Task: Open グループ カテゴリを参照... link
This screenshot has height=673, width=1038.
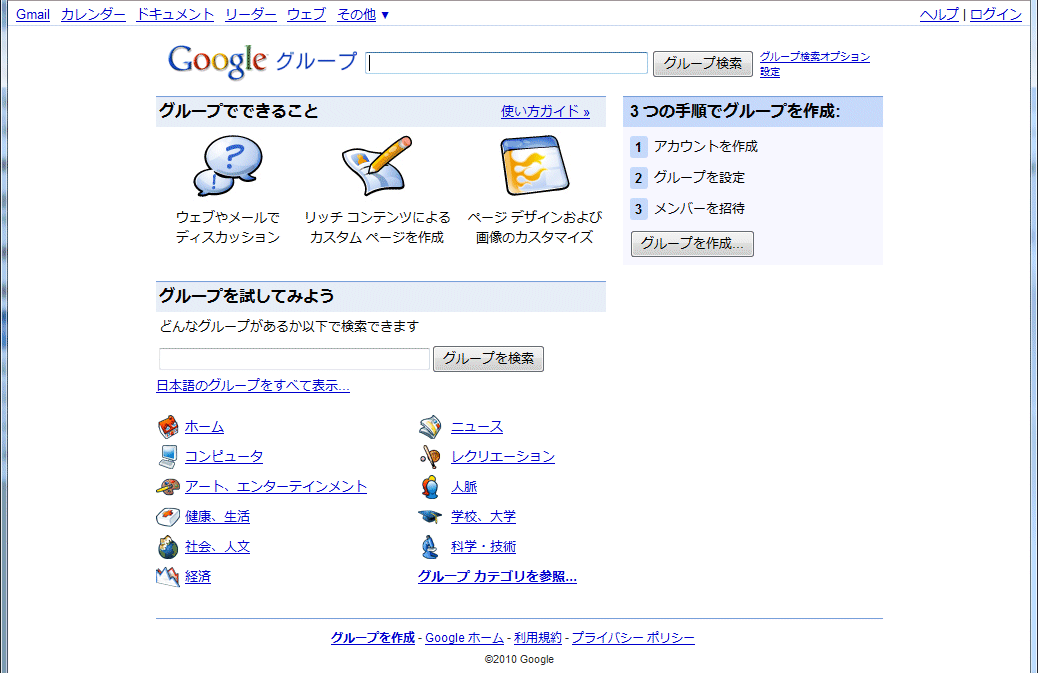Action: (x=497, y=577)
